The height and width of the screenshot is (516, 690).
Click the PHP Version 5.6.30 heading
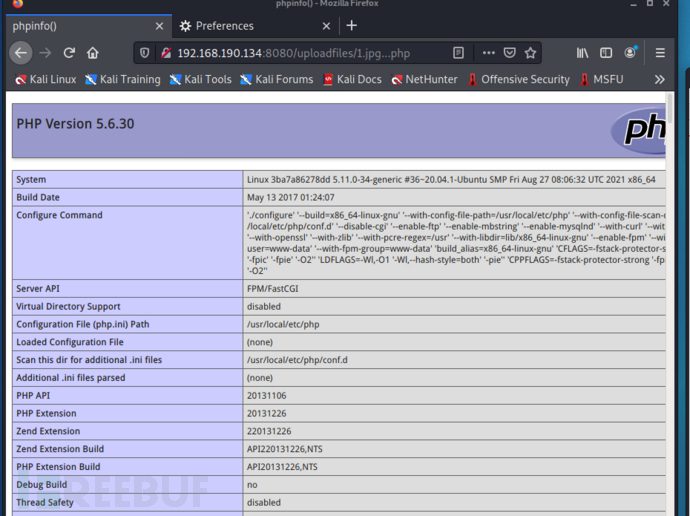click(x=75, y=124)
